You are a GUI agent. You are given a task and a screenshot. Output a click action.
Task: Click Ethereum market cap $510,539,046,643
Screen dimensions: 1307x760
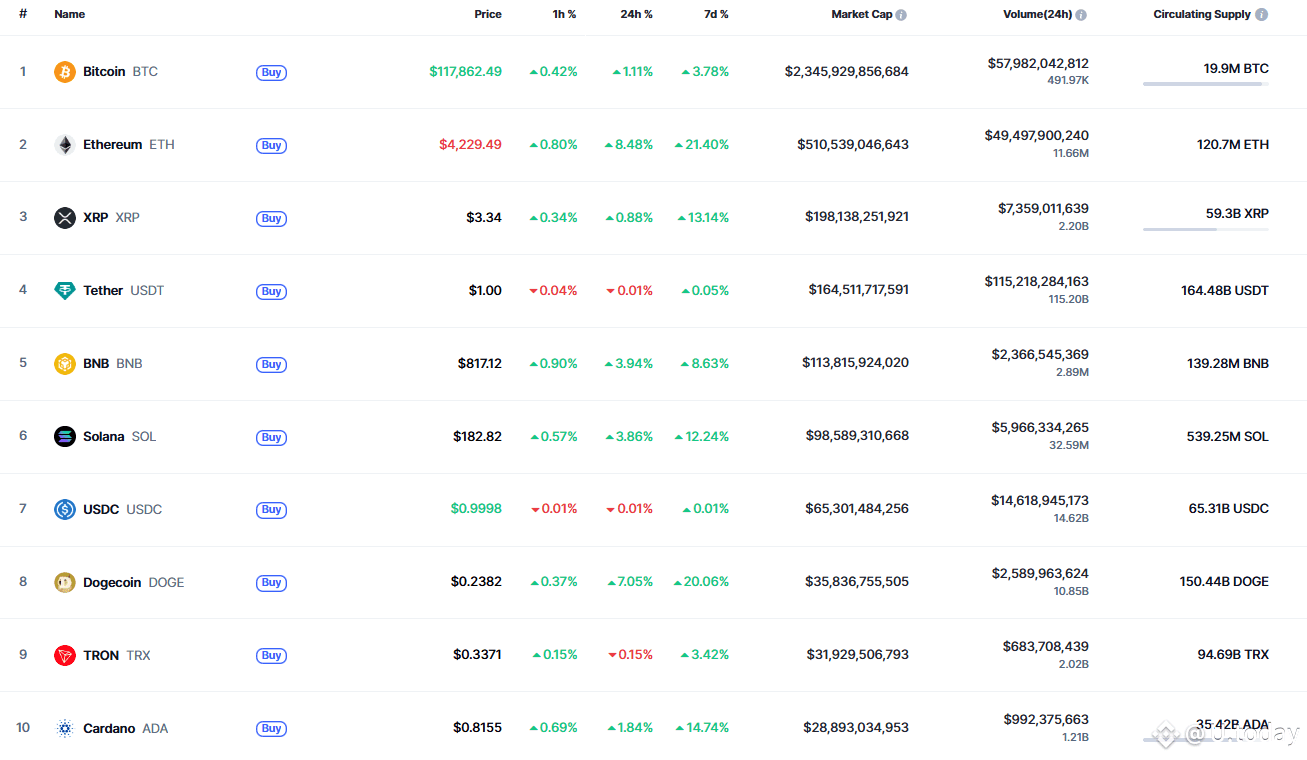pos(853,145)
